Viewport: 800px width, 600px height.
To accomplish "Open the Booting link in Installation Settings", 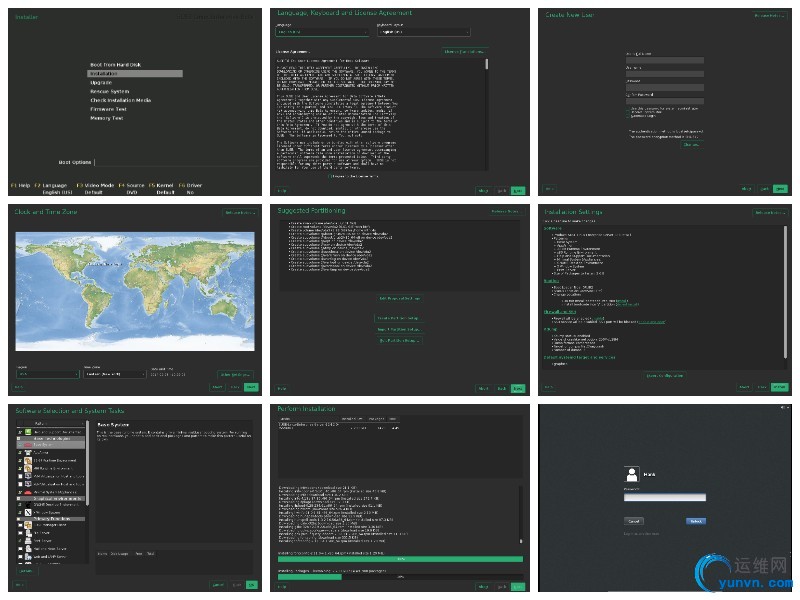I will (551, 281).
